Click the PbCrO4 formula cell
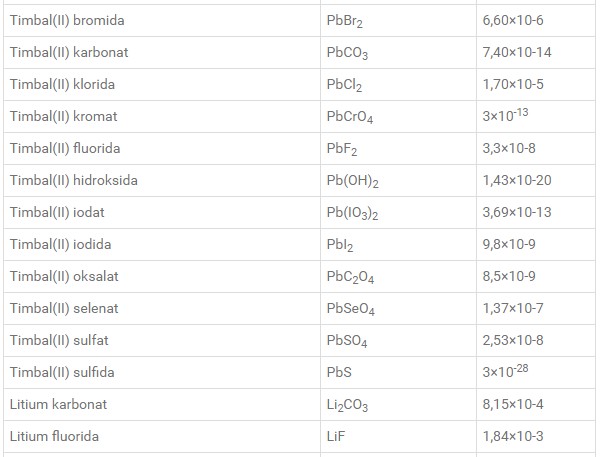Screen dimensions: 600x457 pyautogui.click(x=398, y=117)
